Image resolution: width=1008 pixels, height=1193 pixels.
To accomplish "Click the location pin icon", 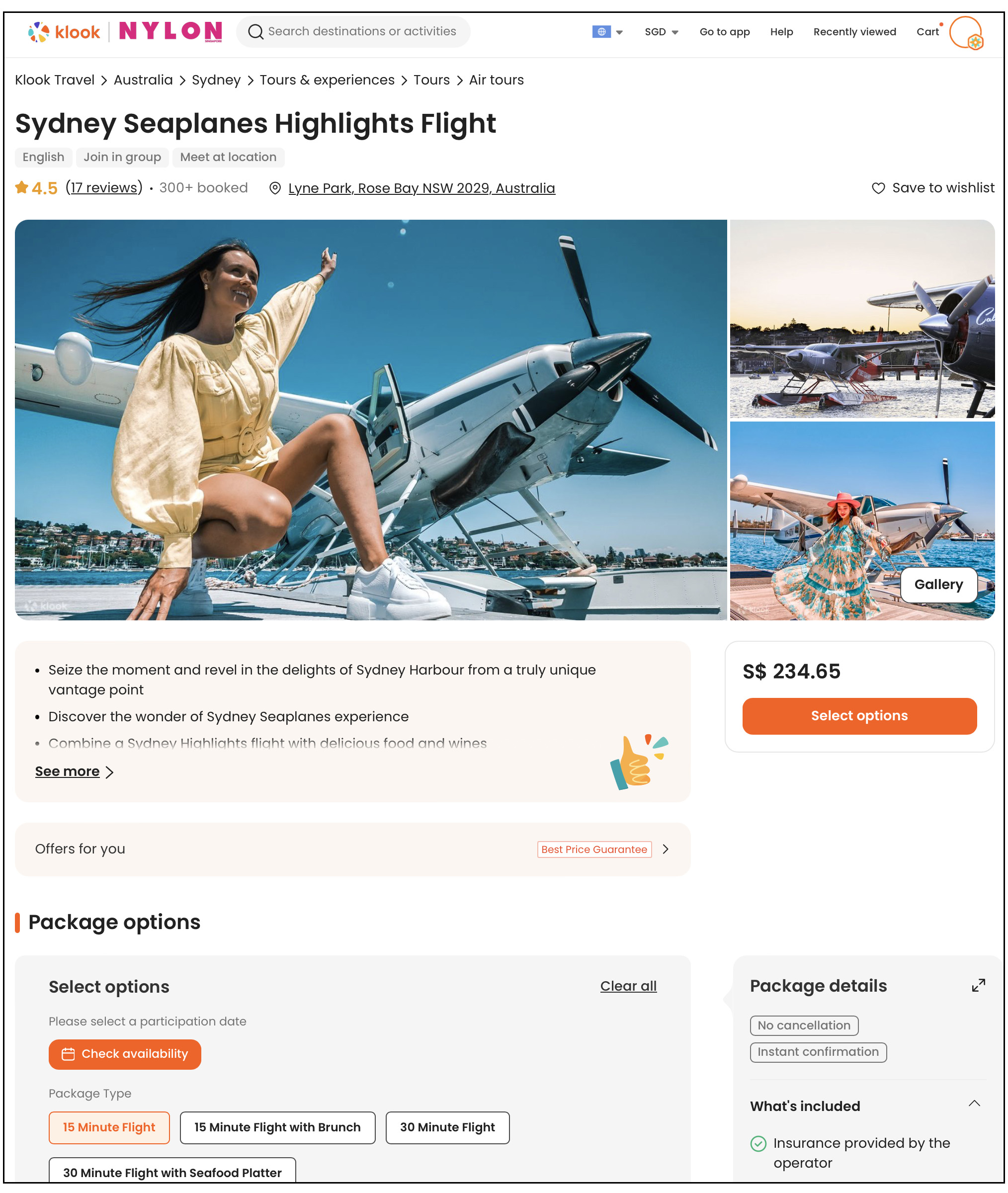I will [x=275, y=188].
